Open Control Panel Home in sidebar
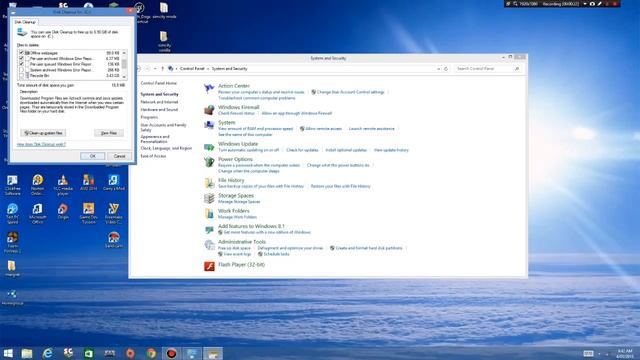This screenshot has width=640, height=360. point(159,83)
